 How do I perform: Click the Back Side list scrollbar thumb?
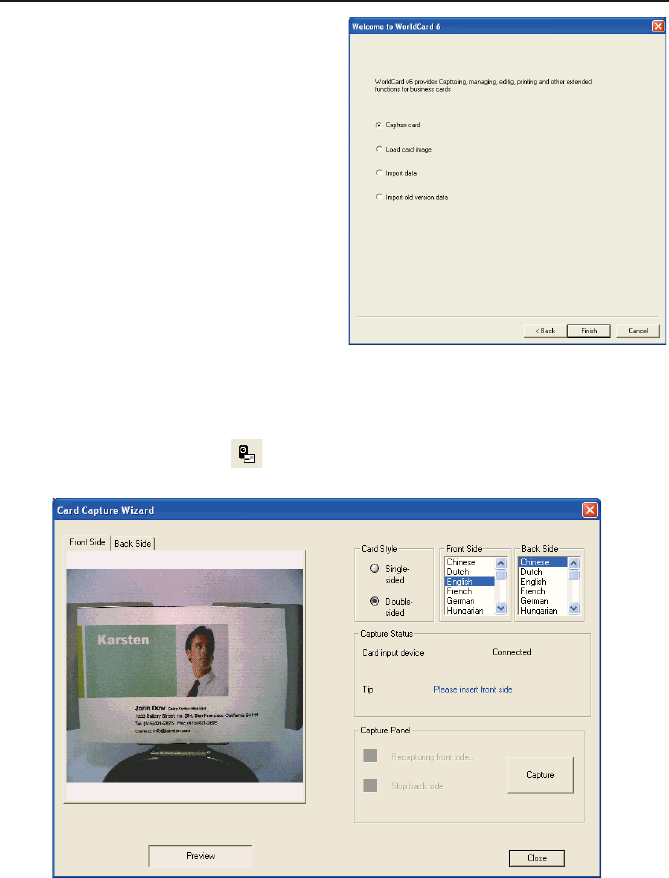(574, 575)
